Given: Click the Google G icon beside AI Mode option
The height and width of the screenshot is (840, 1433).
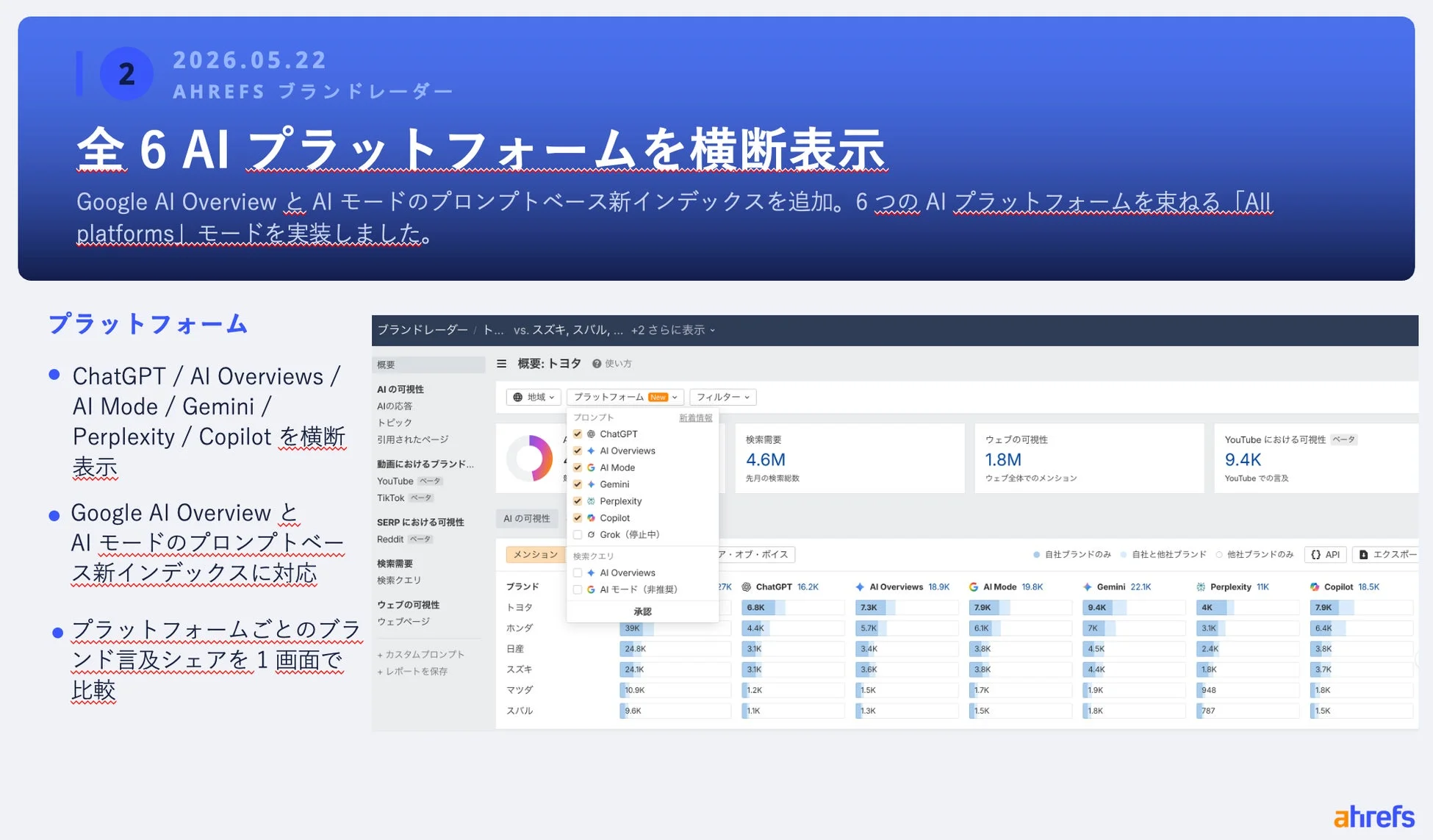Looking at the screenshot, I should pyautogui.click(x=591, y=467).
